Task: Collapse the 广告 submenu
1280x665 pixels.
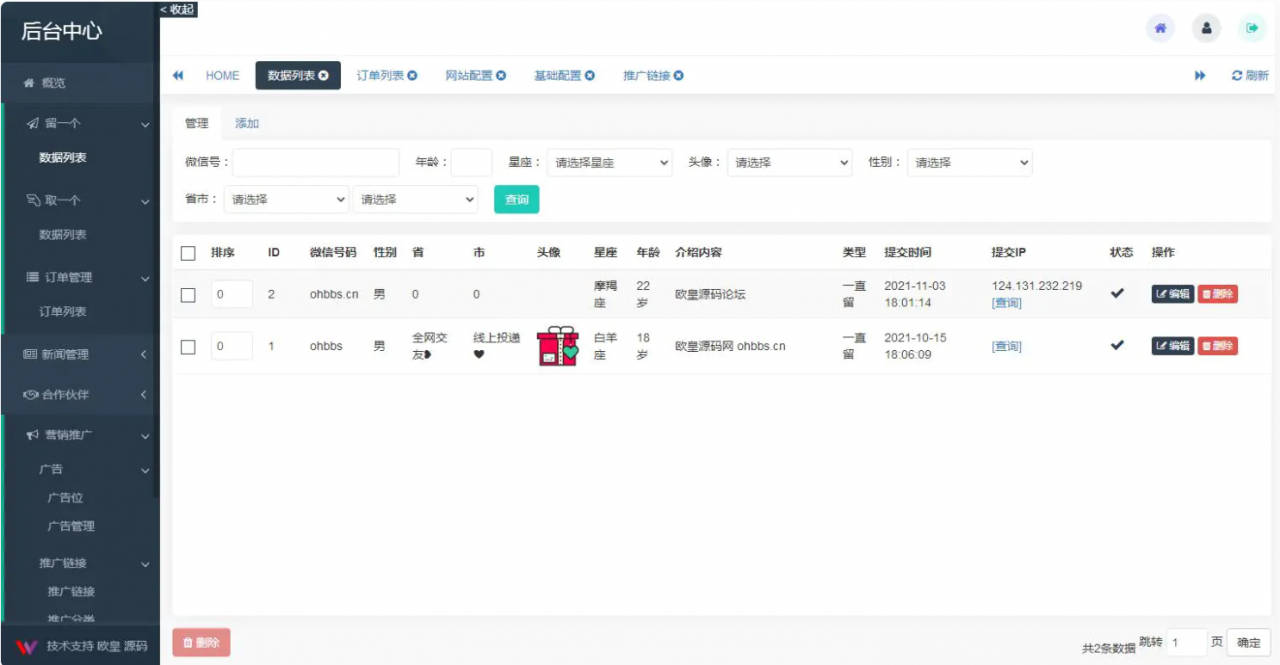Action: click(80, 470)
